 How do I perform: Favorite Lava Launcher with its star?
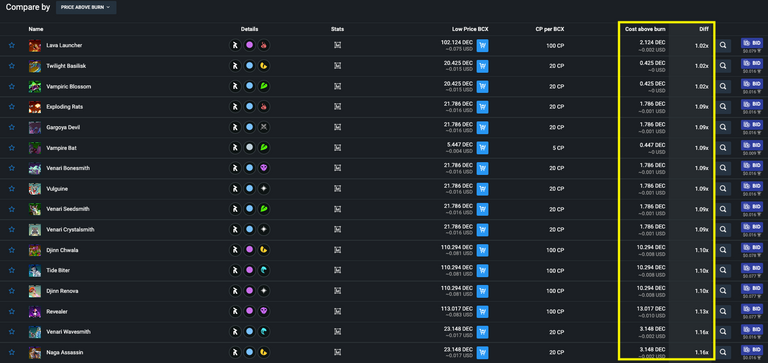click(12, 46)
